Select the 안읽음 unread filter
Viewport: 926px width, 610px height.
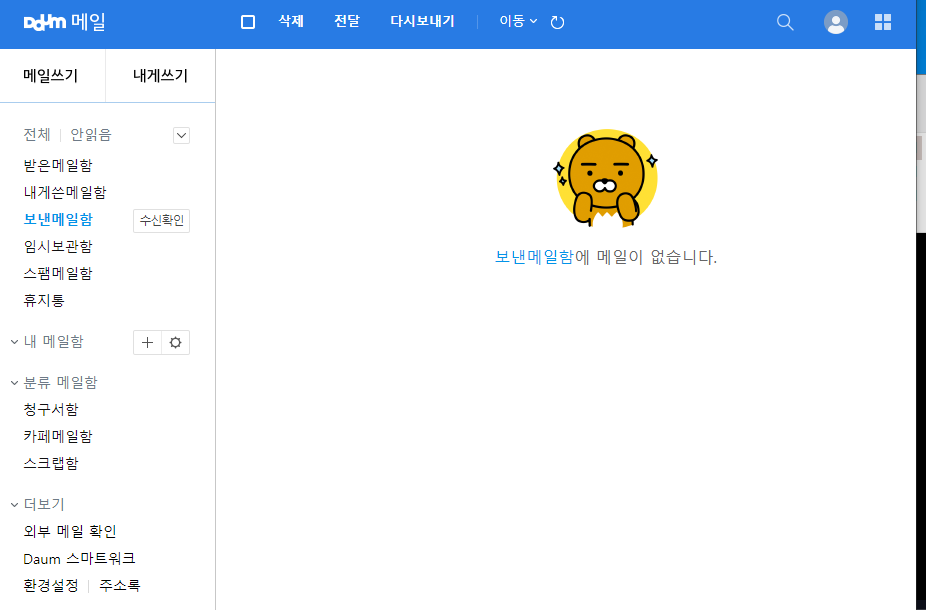point(91,135)
